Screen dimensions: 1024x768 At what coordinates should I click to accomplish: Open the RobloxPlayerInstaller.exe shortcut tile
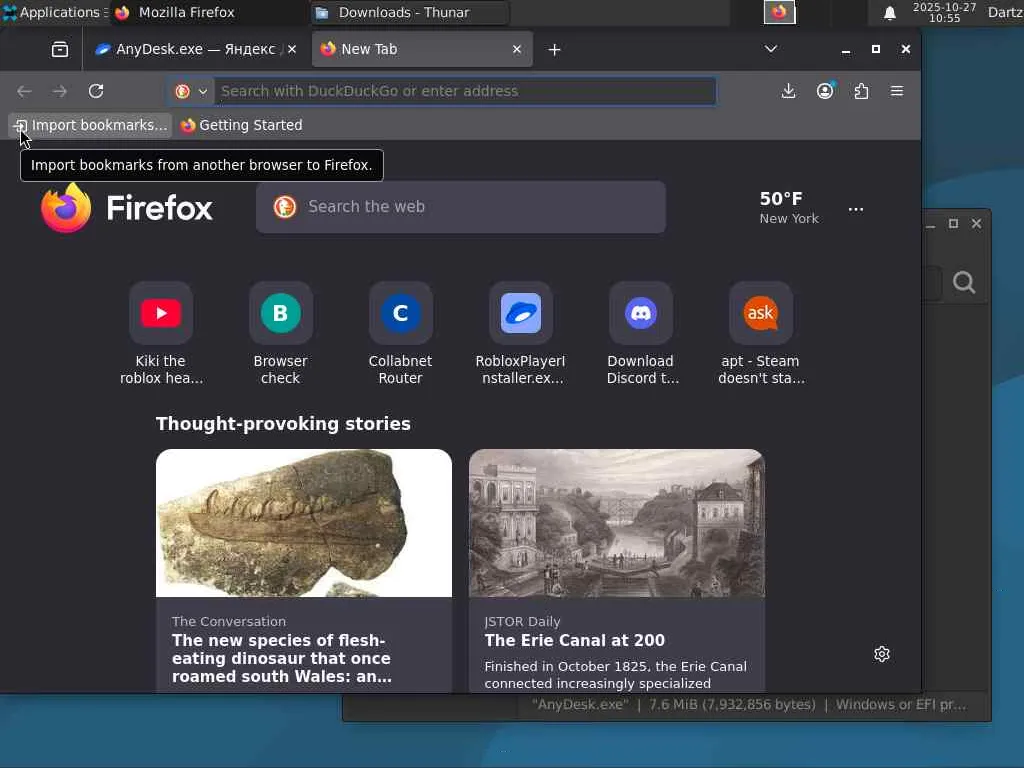520,334
